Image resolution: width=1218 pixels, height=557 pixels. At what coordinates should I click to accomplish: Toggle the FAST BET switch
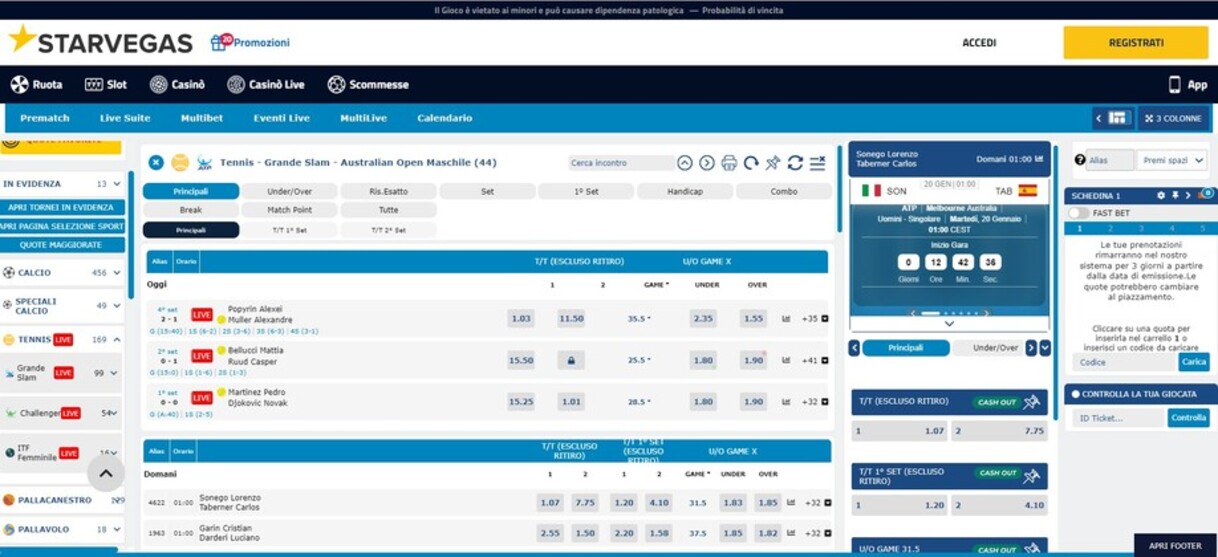[x=1078, y=213]
